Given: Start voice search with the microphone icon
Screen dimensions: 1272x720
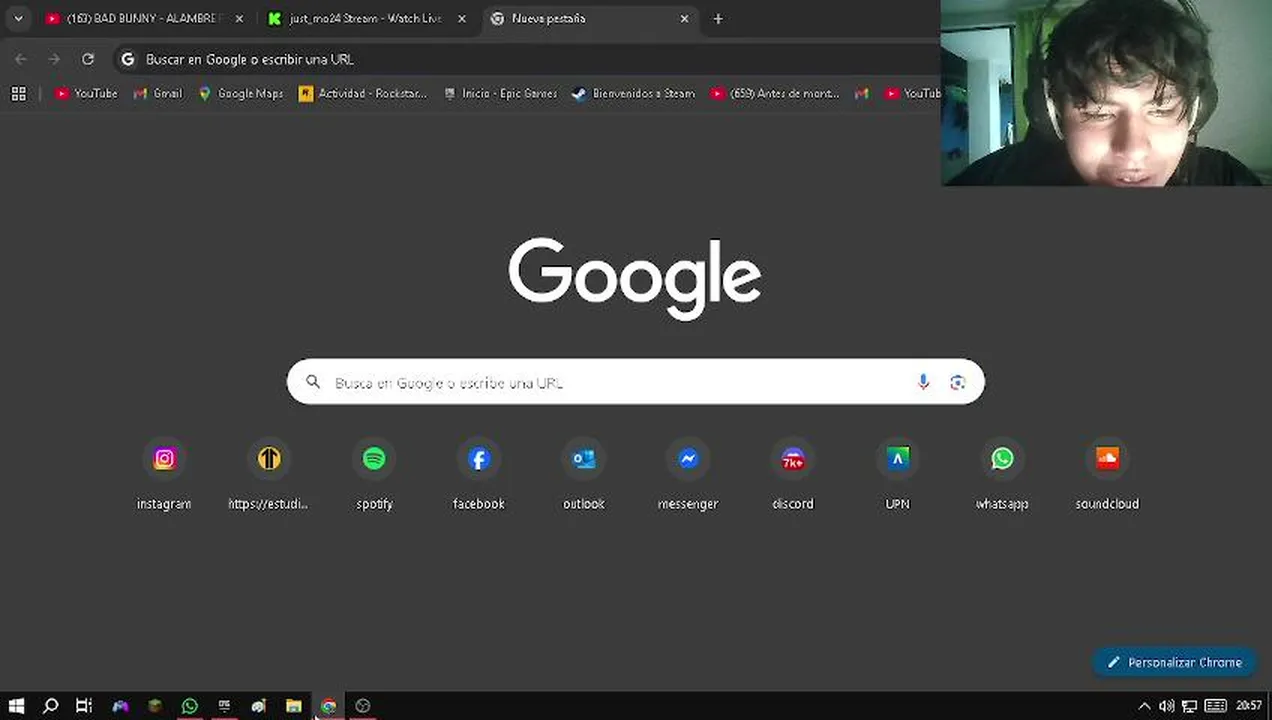Looking at the screenshot, I should point(923,382).
